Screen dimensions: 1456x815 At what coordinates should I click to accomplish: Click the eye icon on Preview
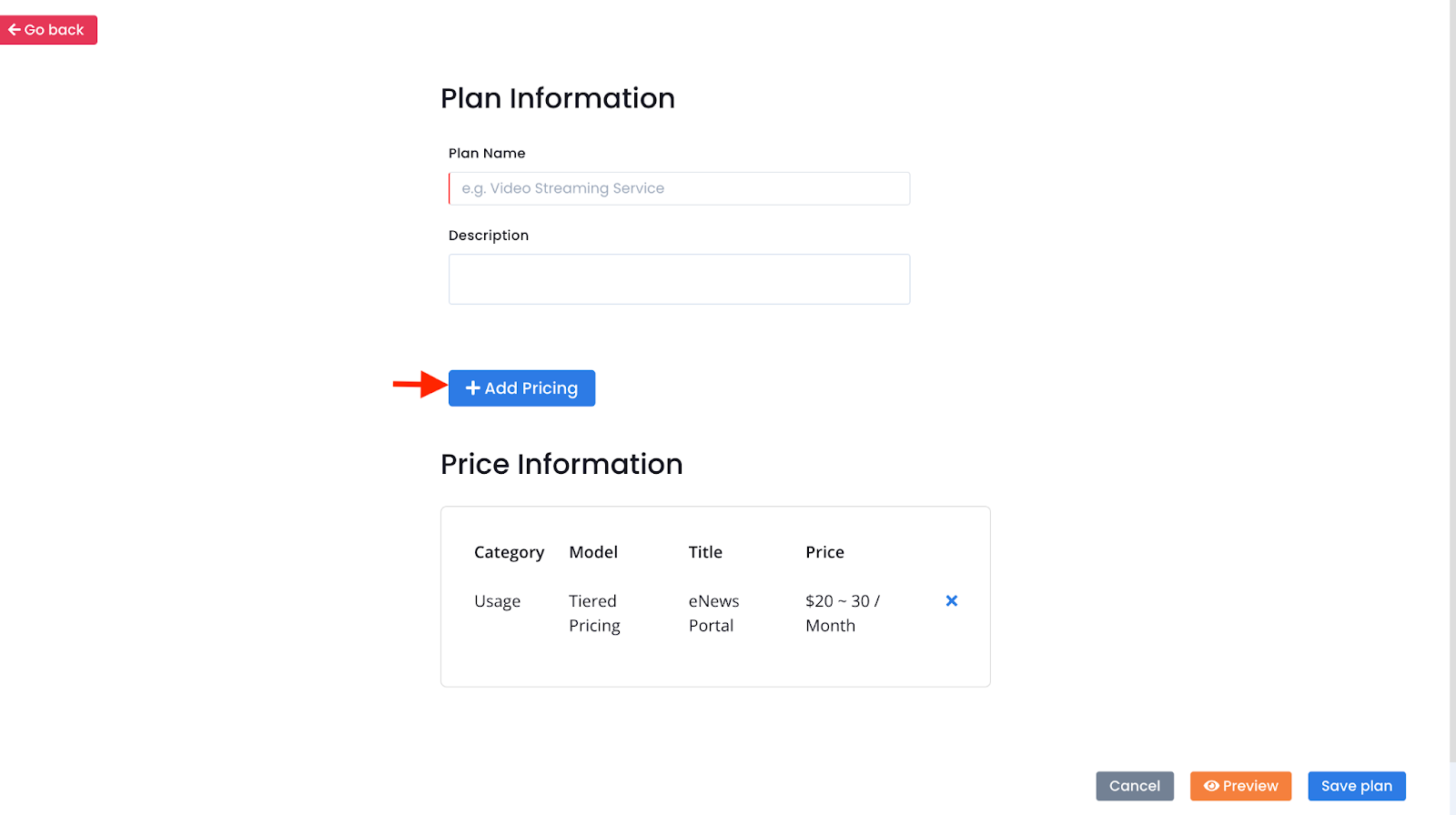pos(1211,786)
